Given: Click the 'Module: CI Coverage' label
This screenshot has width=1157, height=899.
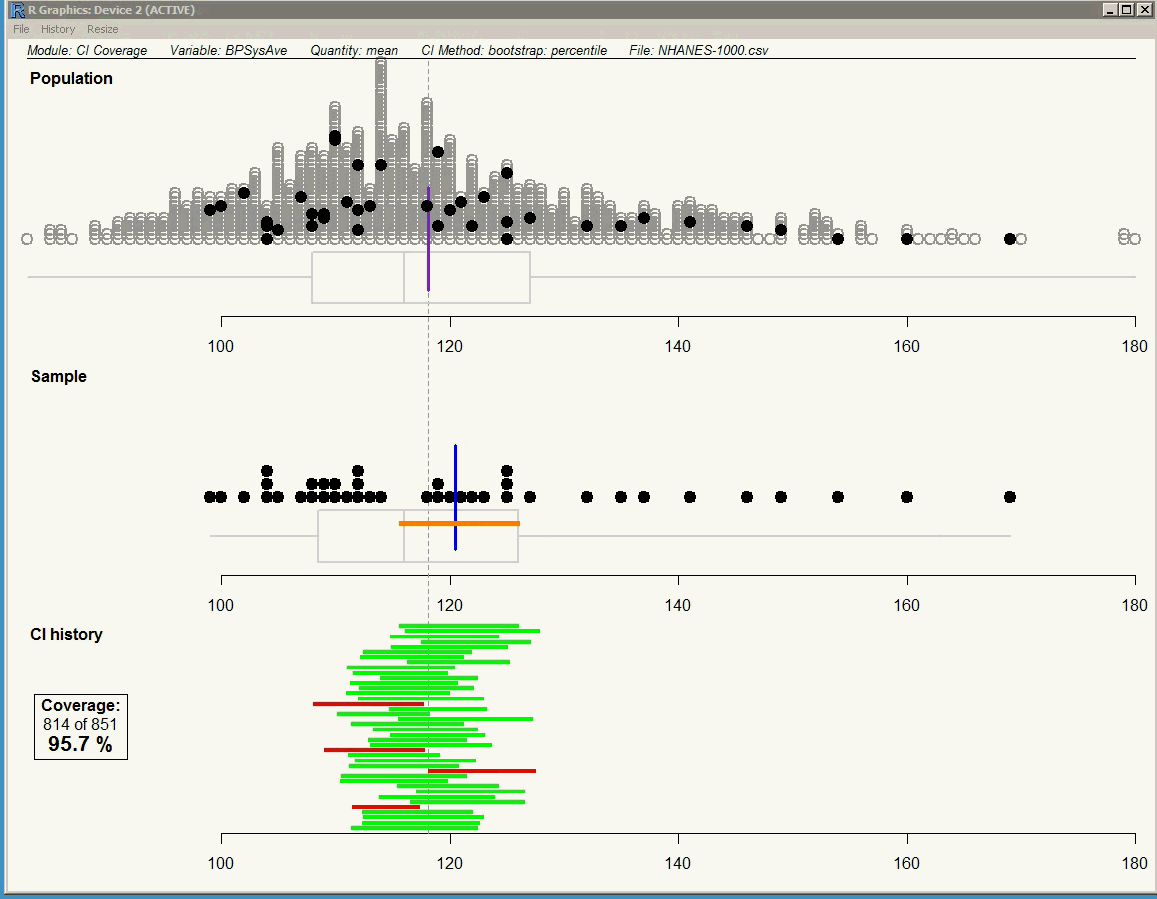Looking at the screenshot, I should (87, 50).
